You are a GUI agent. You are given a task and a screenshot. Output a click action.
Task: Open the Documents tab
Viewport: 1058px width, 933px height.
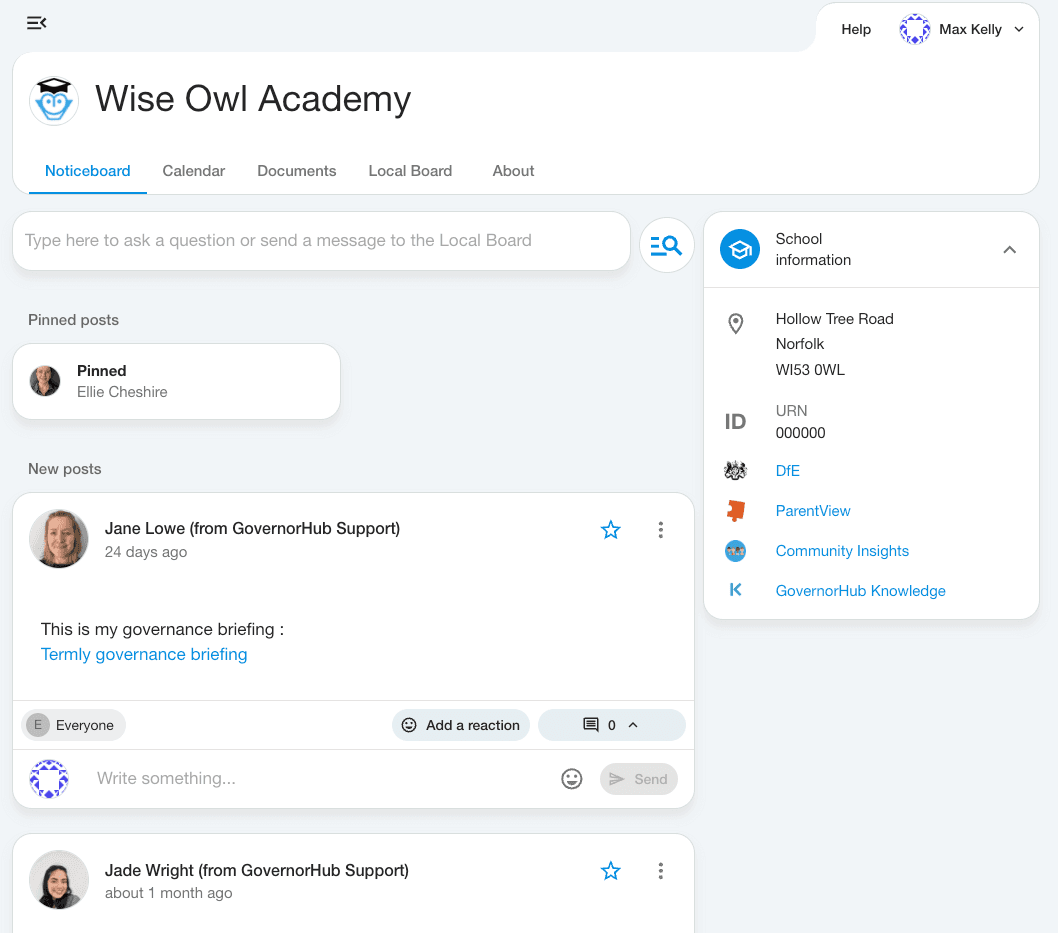pyautogui.click(x=296, y=171)
